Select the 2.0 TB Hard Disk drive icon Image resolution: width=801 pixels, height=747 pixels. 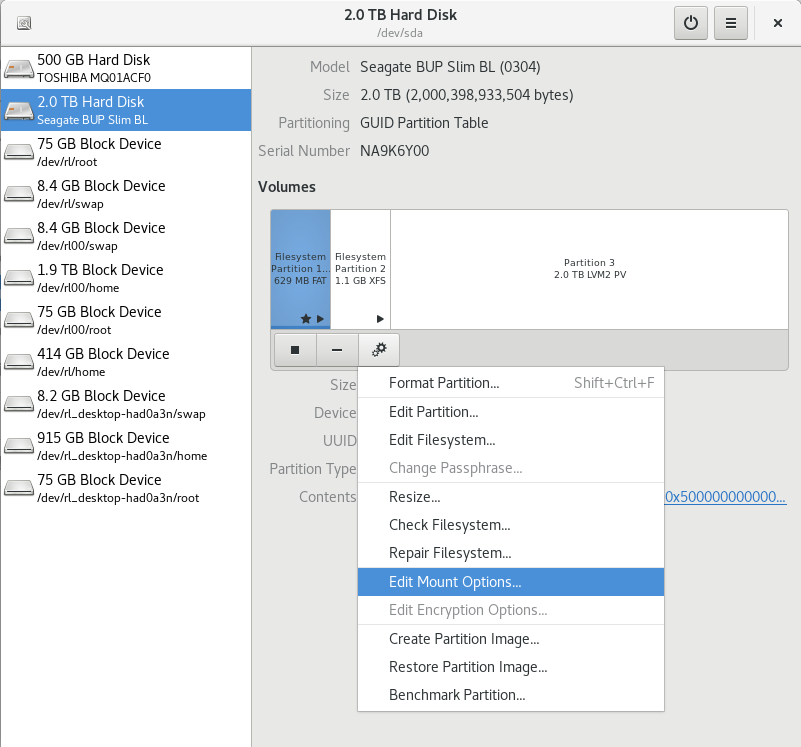[19, 110]
